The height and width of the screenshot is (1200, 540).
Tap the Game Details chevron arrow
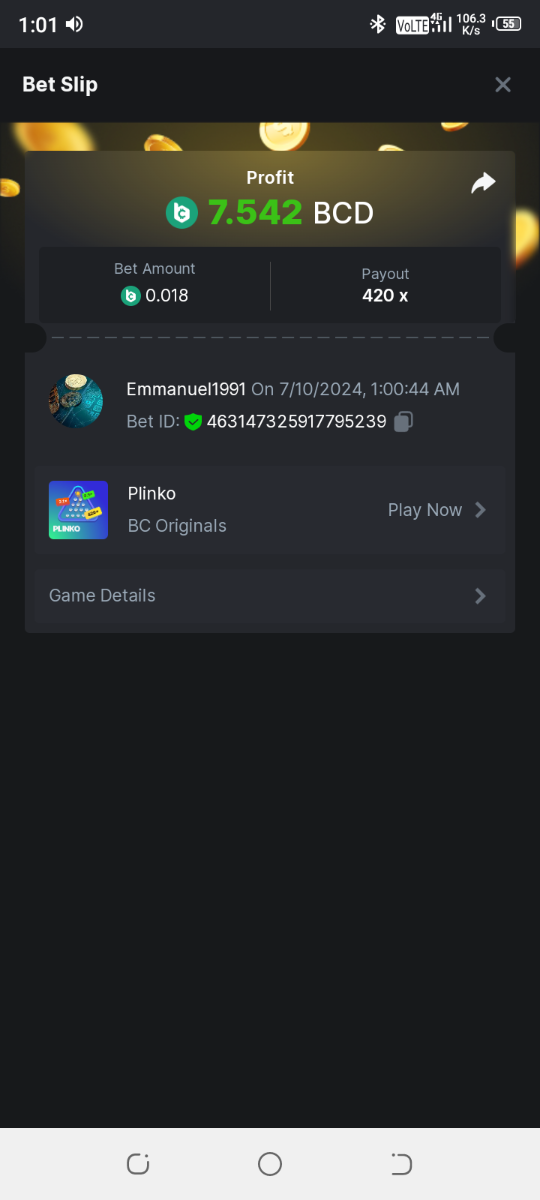(480, 596)
